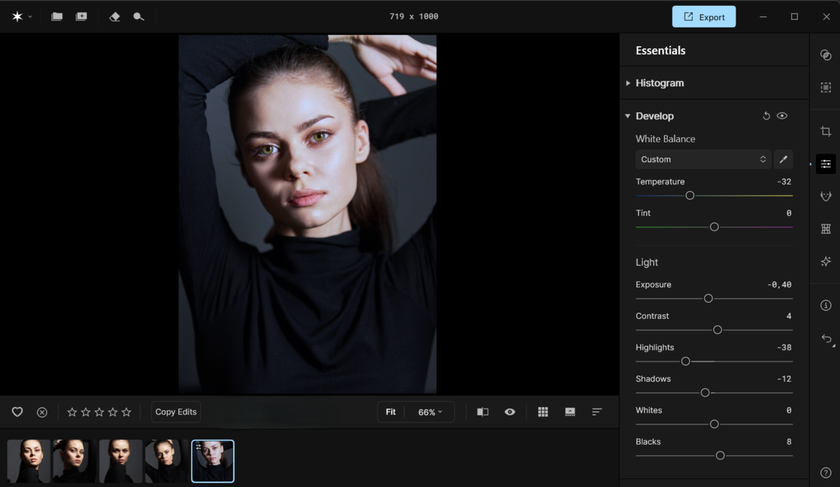Click the Exposure value -0,40

779,284
